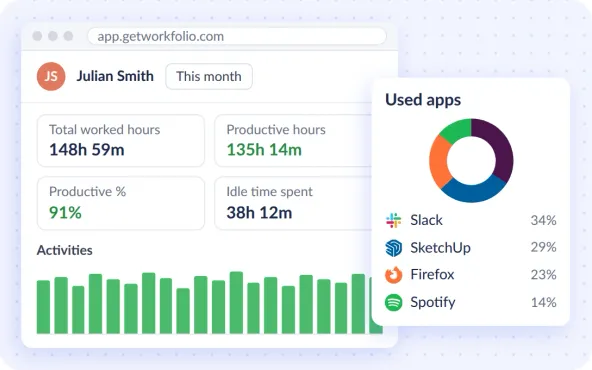
Task: Open the This month period selector
Action: coord(209,77)
